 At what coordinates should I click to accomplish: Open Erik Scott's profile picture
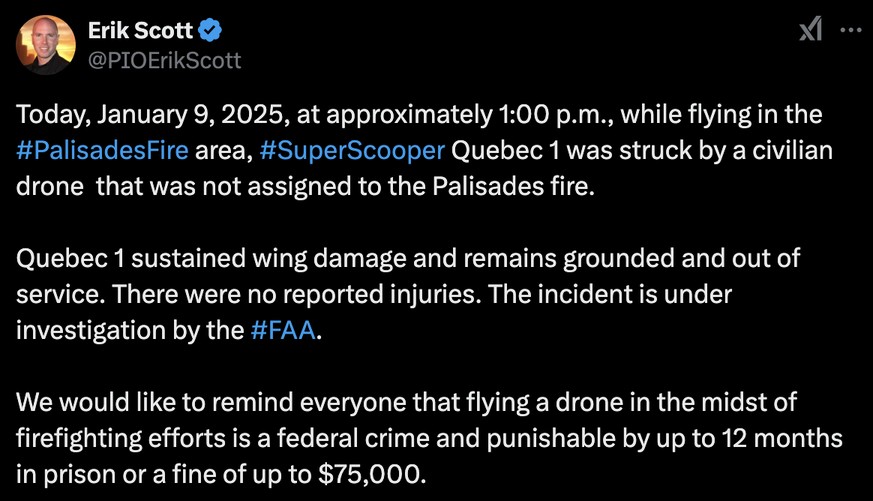click(46, 45)
